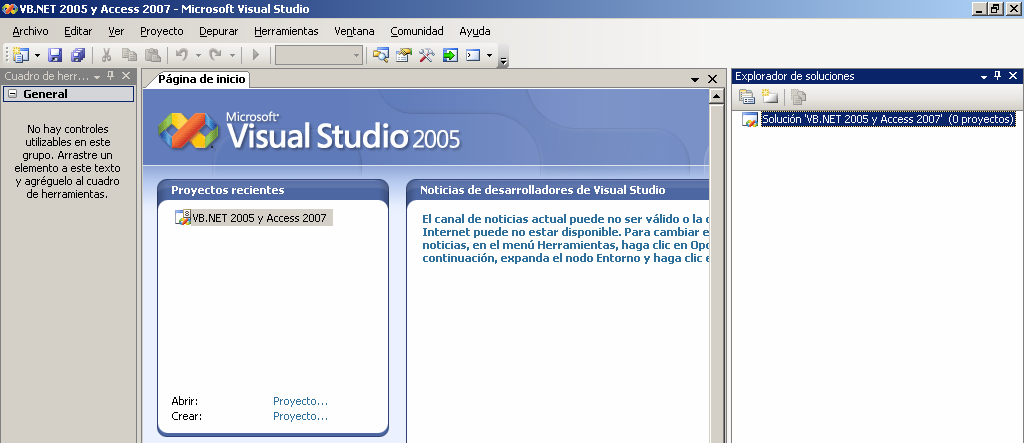The image size is (1024, 443).
Task: Click the Save All (stacked disks) icon
Action: pos(78,55)
